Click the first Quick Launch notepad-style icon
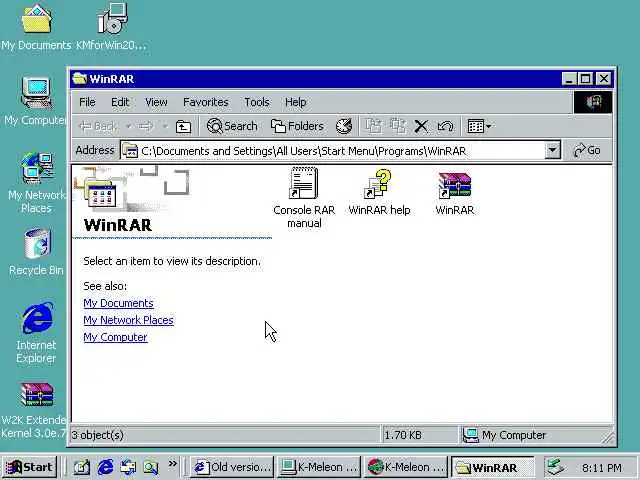The image size is (640, 480). point(82,467)
